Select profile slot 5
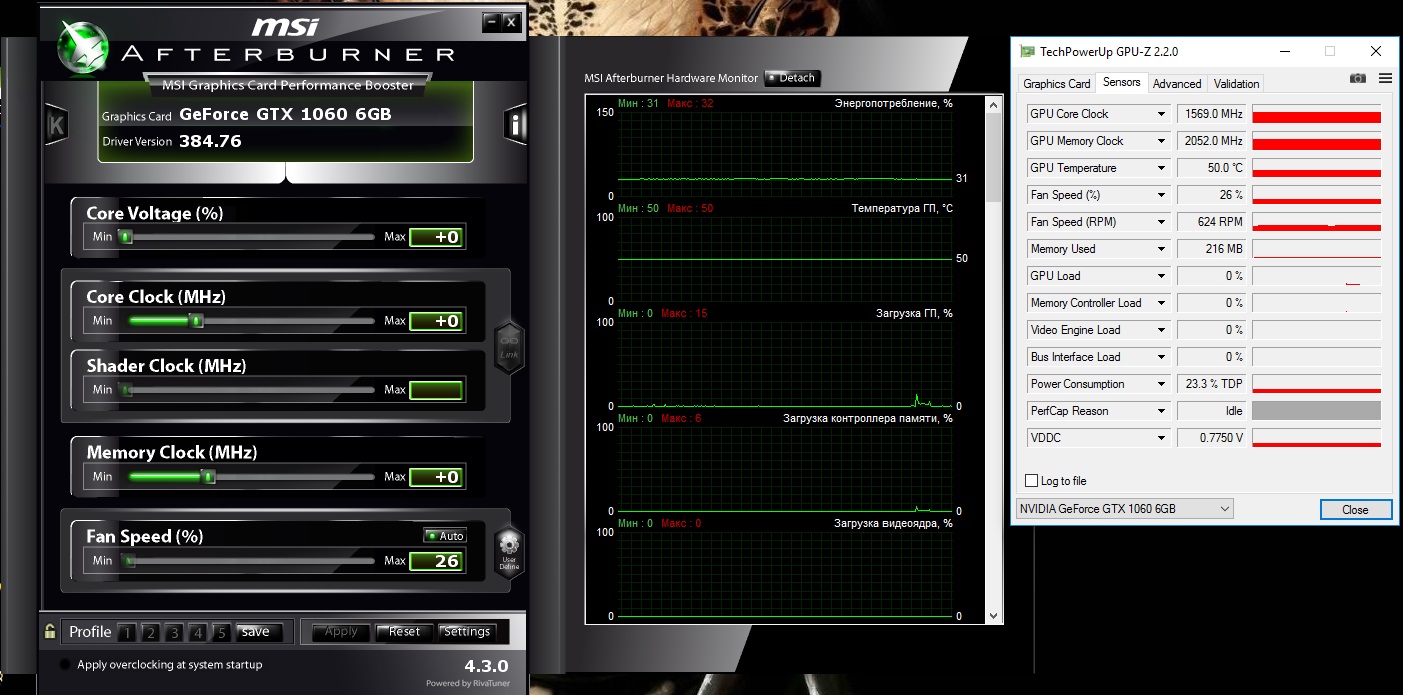Screen dimensions: 1403x695 coord(222,632)
